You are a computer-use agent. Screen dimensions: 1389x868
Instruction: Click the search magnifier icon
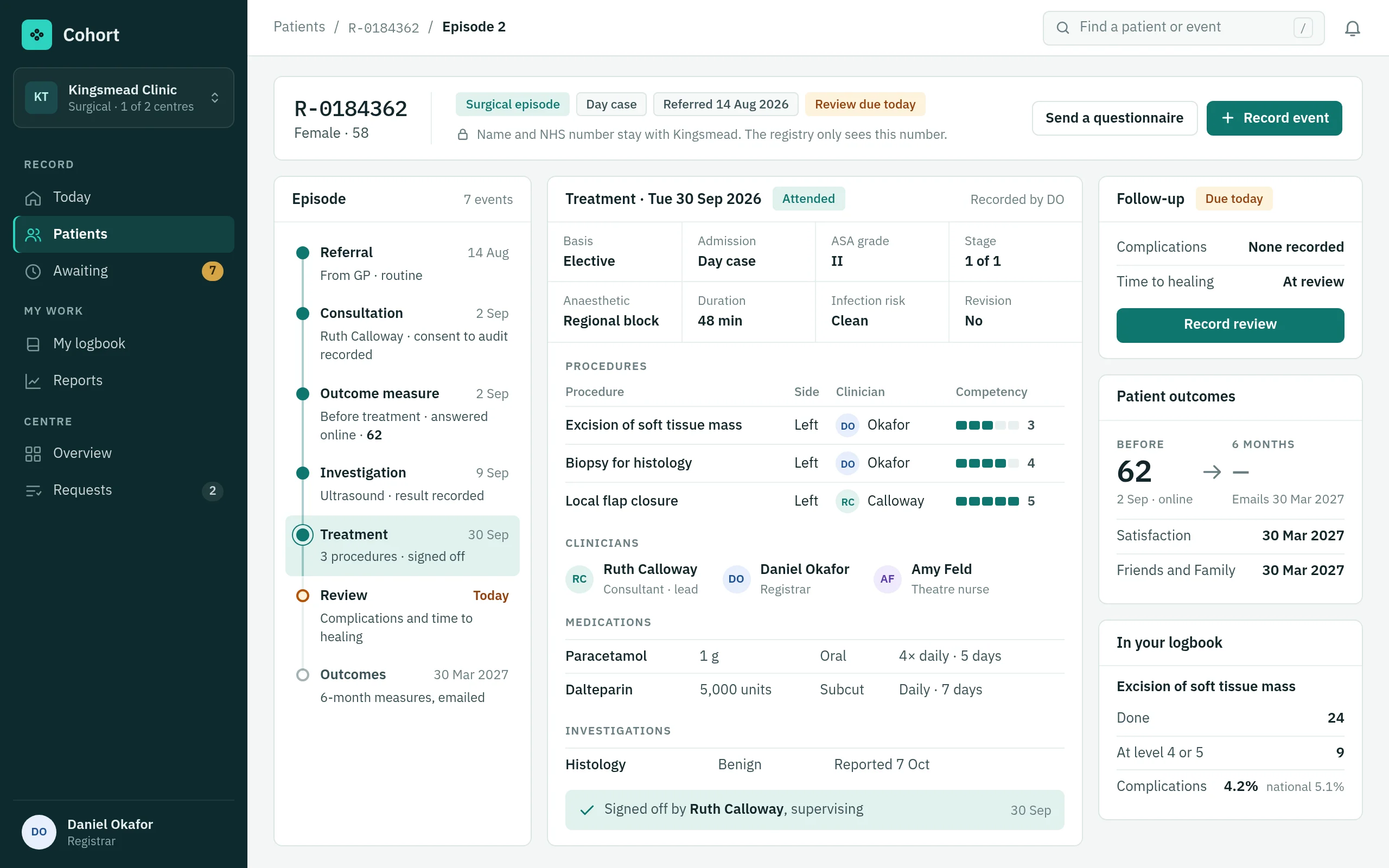click(x=1062, y=28)
